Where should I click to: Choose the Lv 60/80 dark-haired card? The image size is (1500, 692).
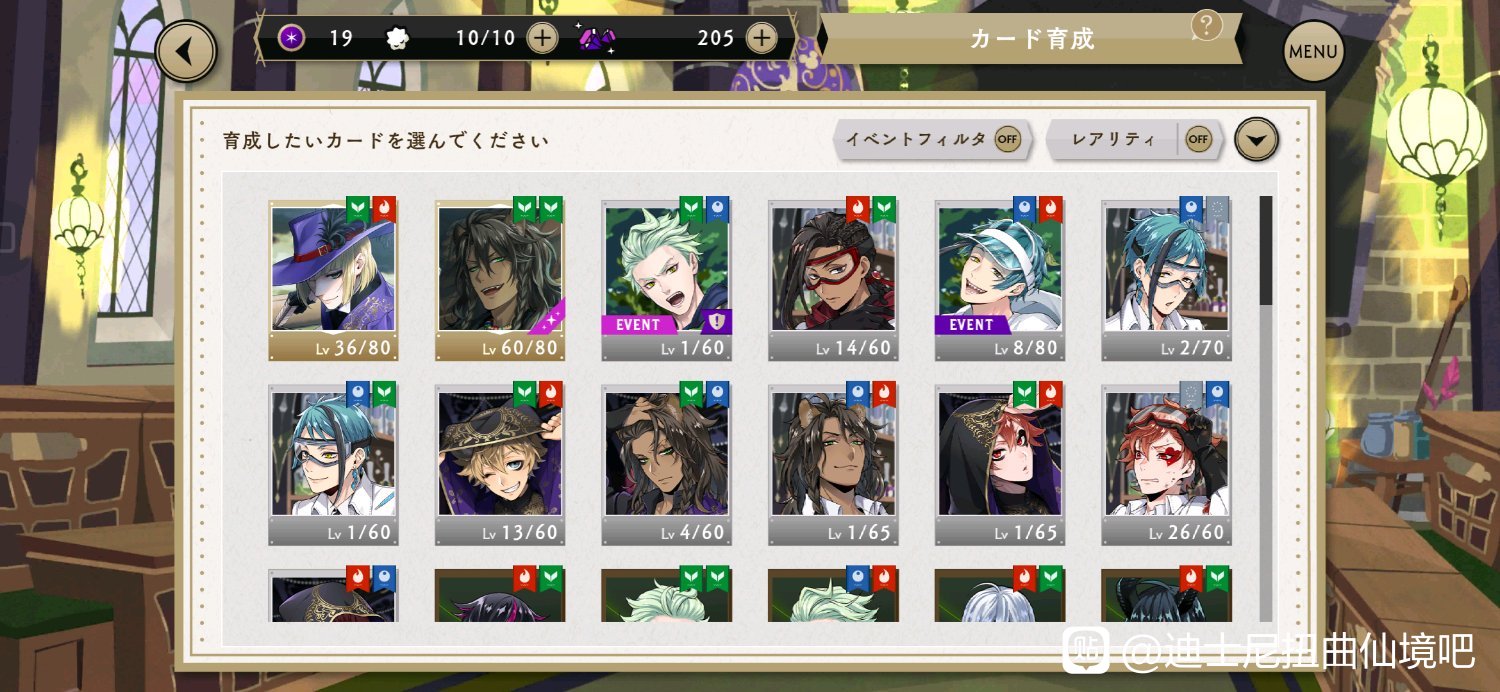[x=500, y=279]
